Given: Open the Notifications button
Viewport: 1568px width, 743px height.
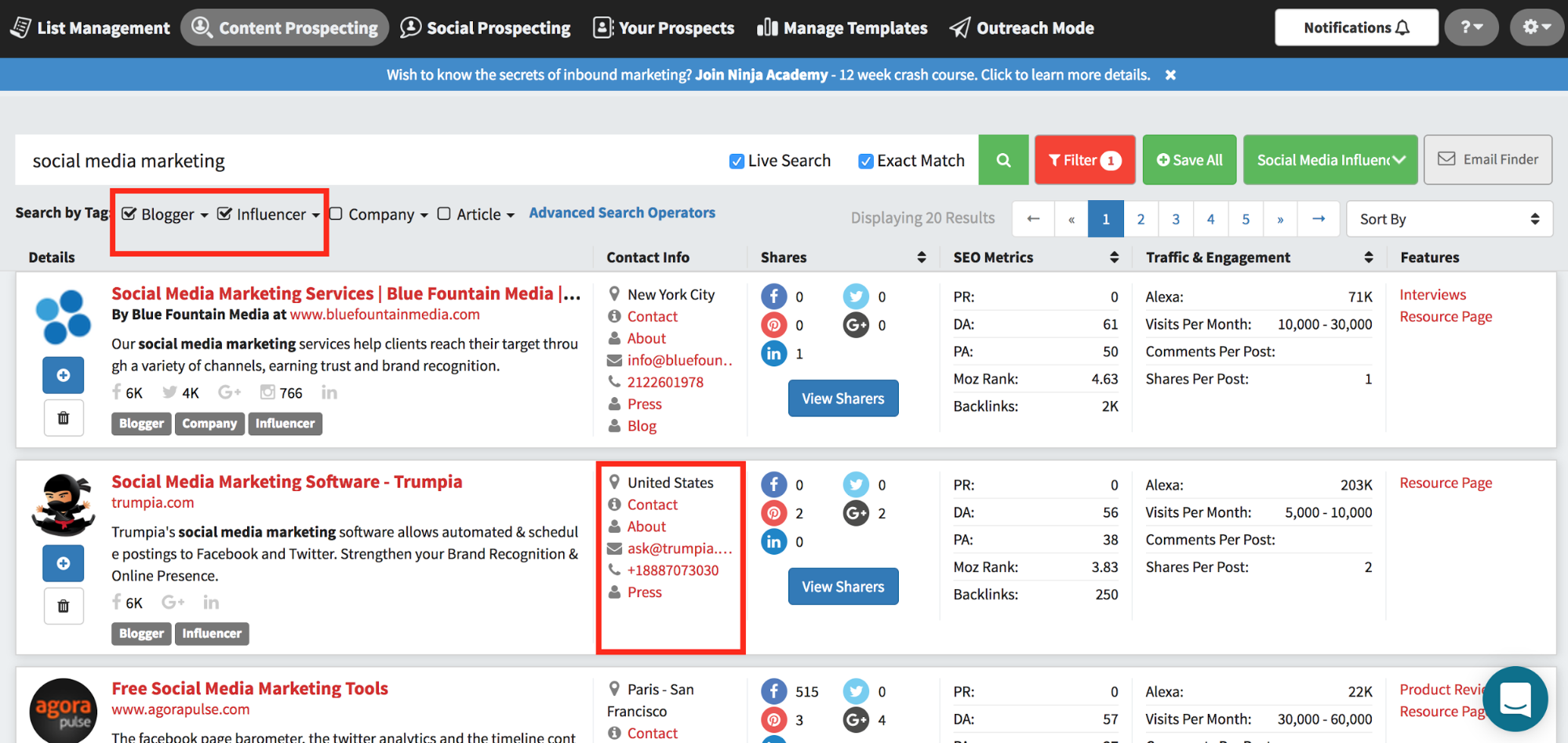Looking at the screenshot, I should tap(1356, 27).
